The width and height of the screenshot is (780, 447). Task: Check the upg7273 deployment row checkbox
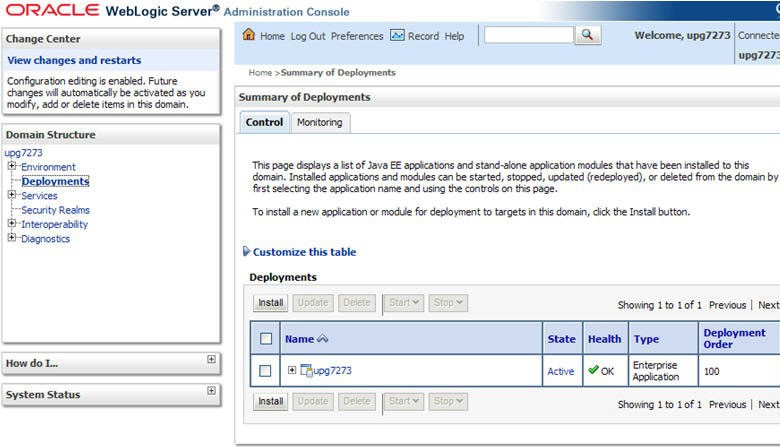coord(265,371)
